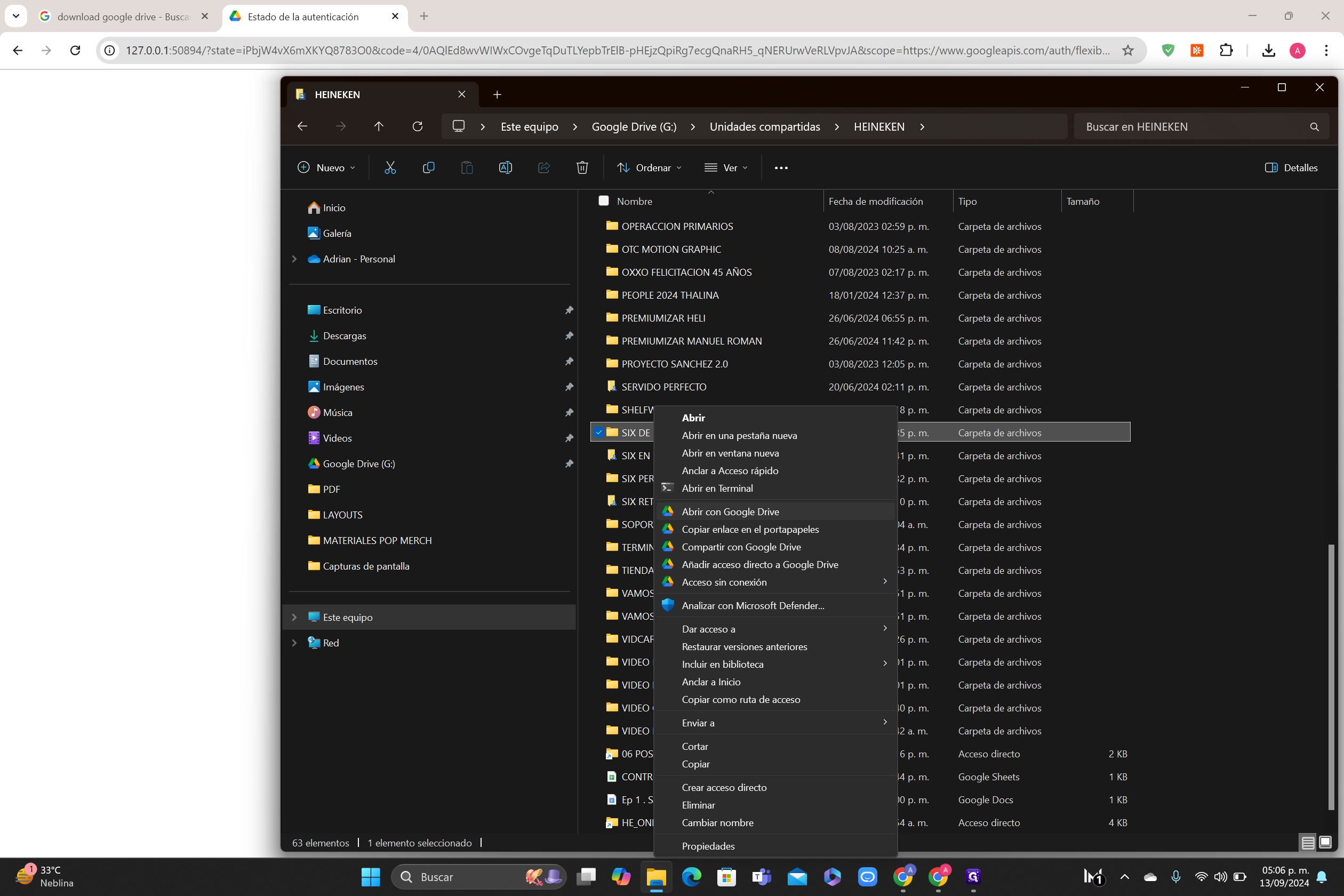Open Windows Start menu
The image size is (1344, 896).
(x=370, y=877)
